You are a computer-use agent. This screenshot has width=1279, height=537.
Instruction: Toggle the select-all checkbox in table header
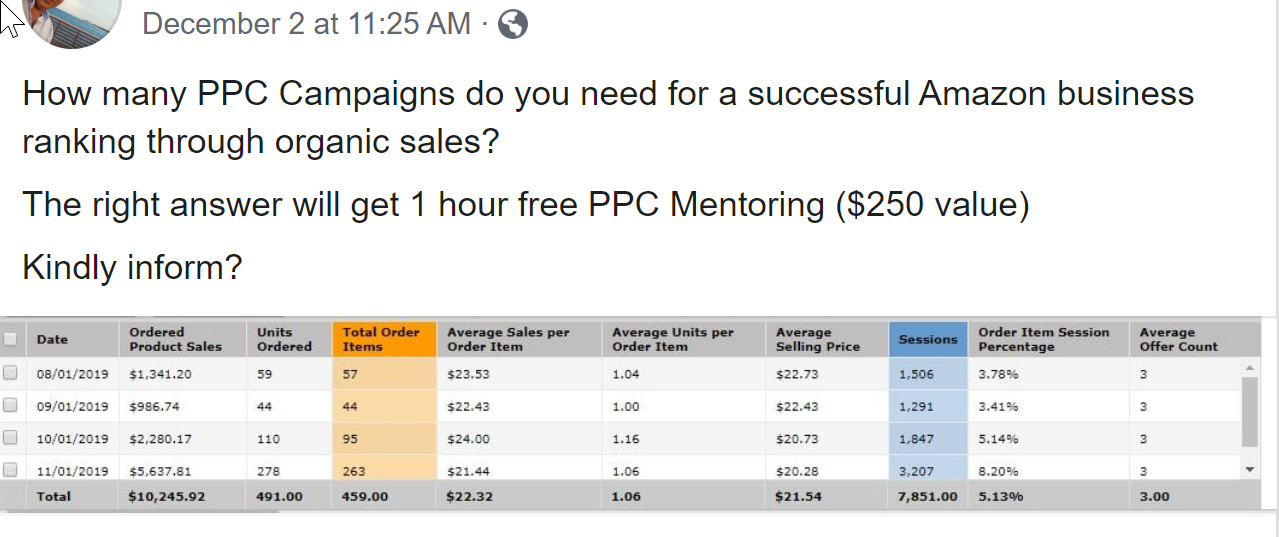pos(11,339)
